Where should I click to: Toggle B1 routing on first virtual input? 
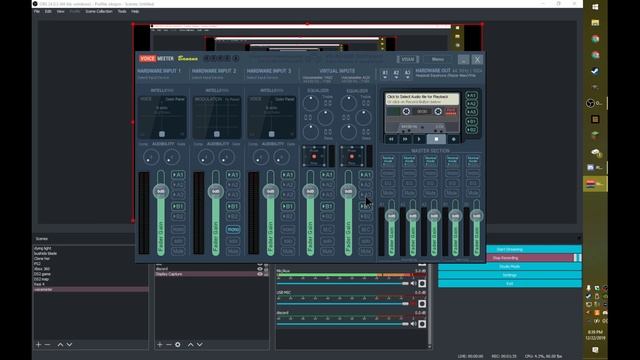[x=327, y=207]
